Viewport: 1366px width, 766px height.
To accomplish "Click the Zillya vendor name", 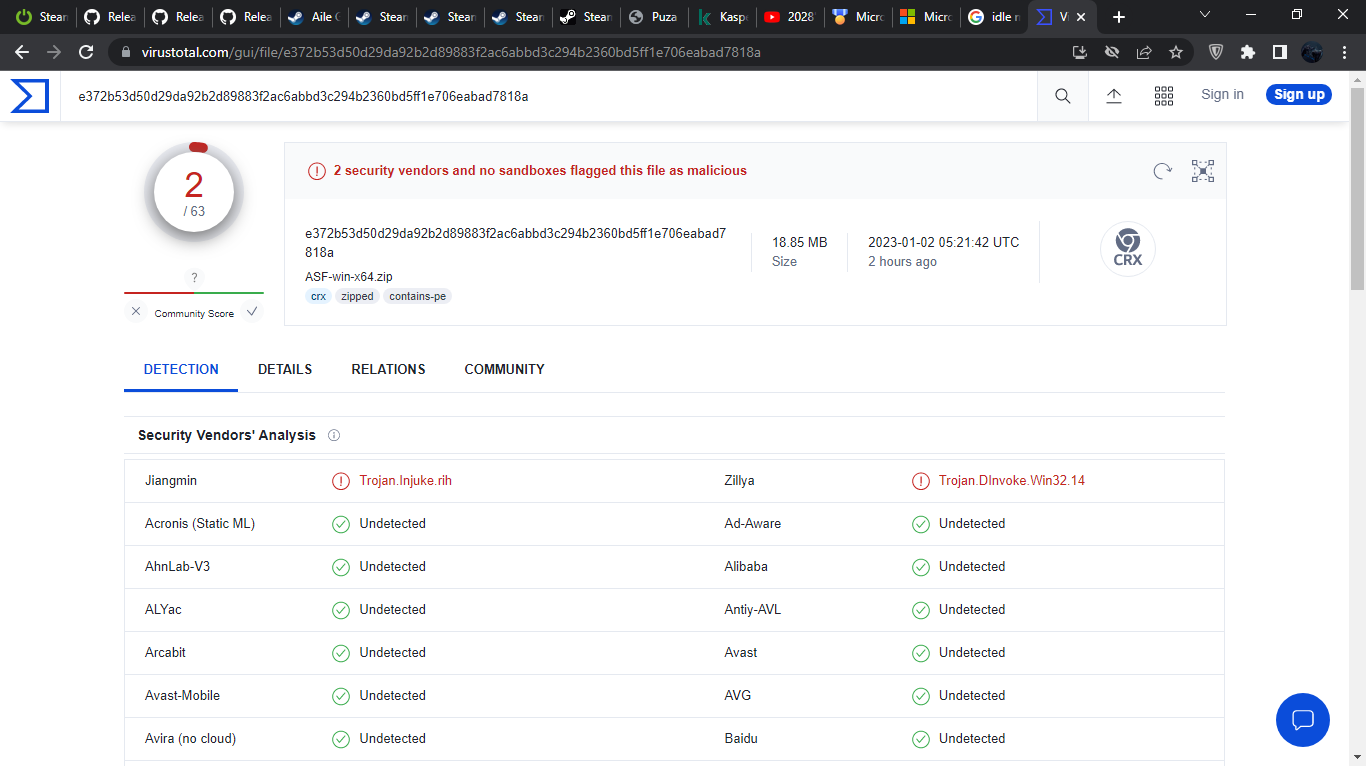I will coord(739,481).
